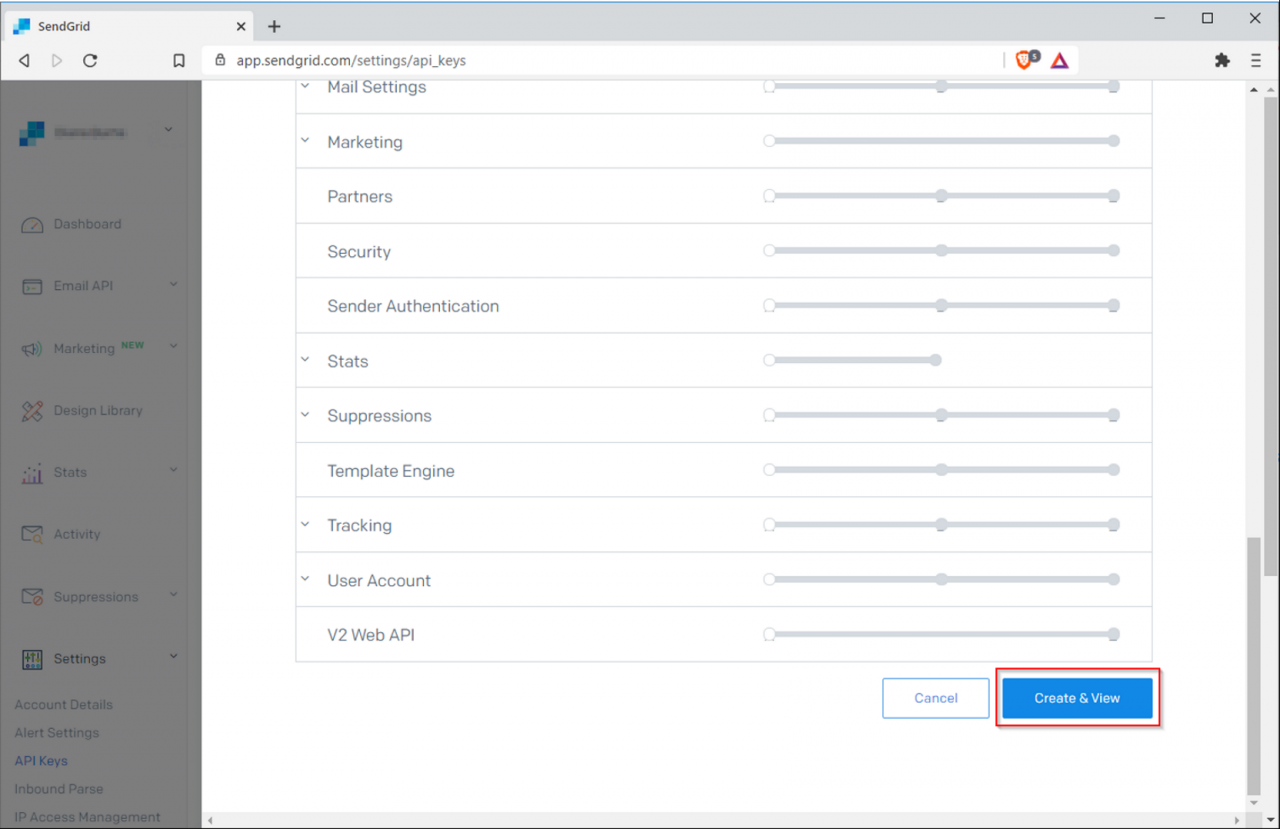This screenshot has width=1280, height=829.
Task: Open Inbound Parse link
Action: pos(59,788)
